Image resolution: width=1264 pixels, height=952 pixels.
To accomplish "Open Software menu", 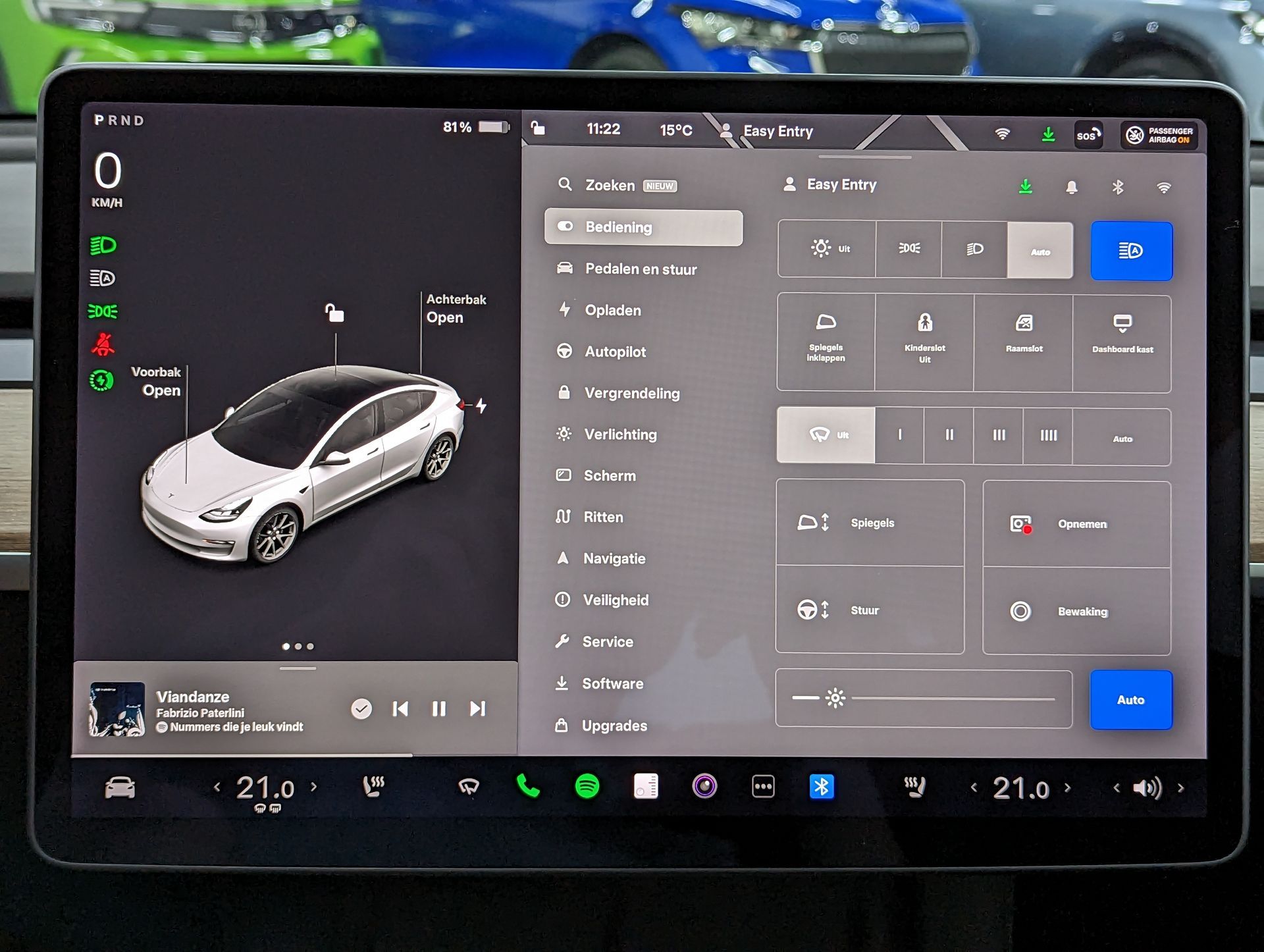I will tap(599, 683).
